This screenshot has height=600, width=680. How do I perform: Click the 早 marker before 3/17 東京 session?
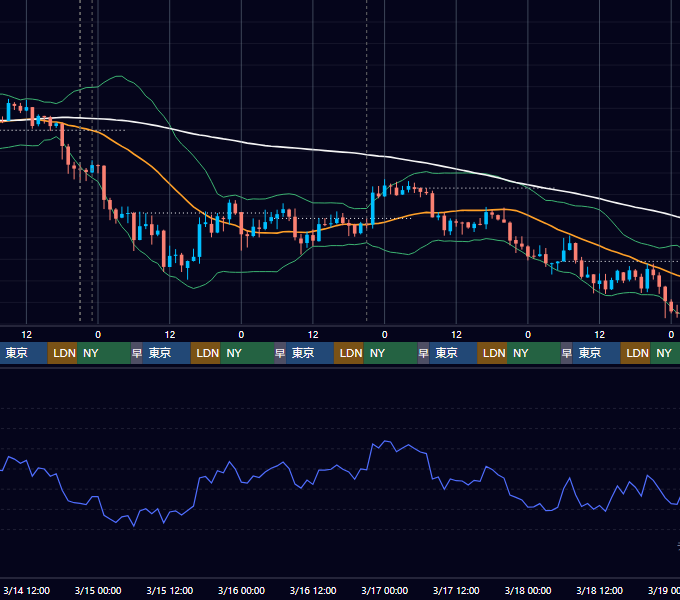pyautogui.click(x=423, y=353)
